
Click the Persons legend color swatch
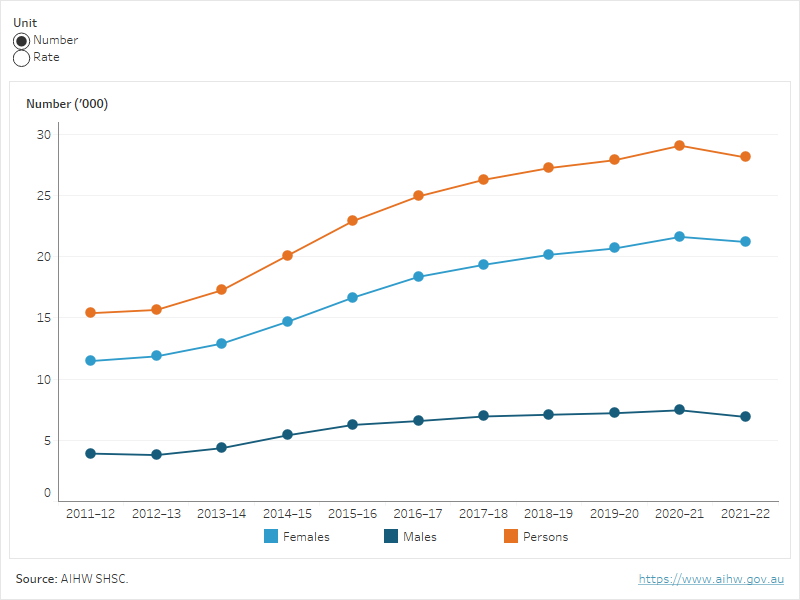(510, 537)
